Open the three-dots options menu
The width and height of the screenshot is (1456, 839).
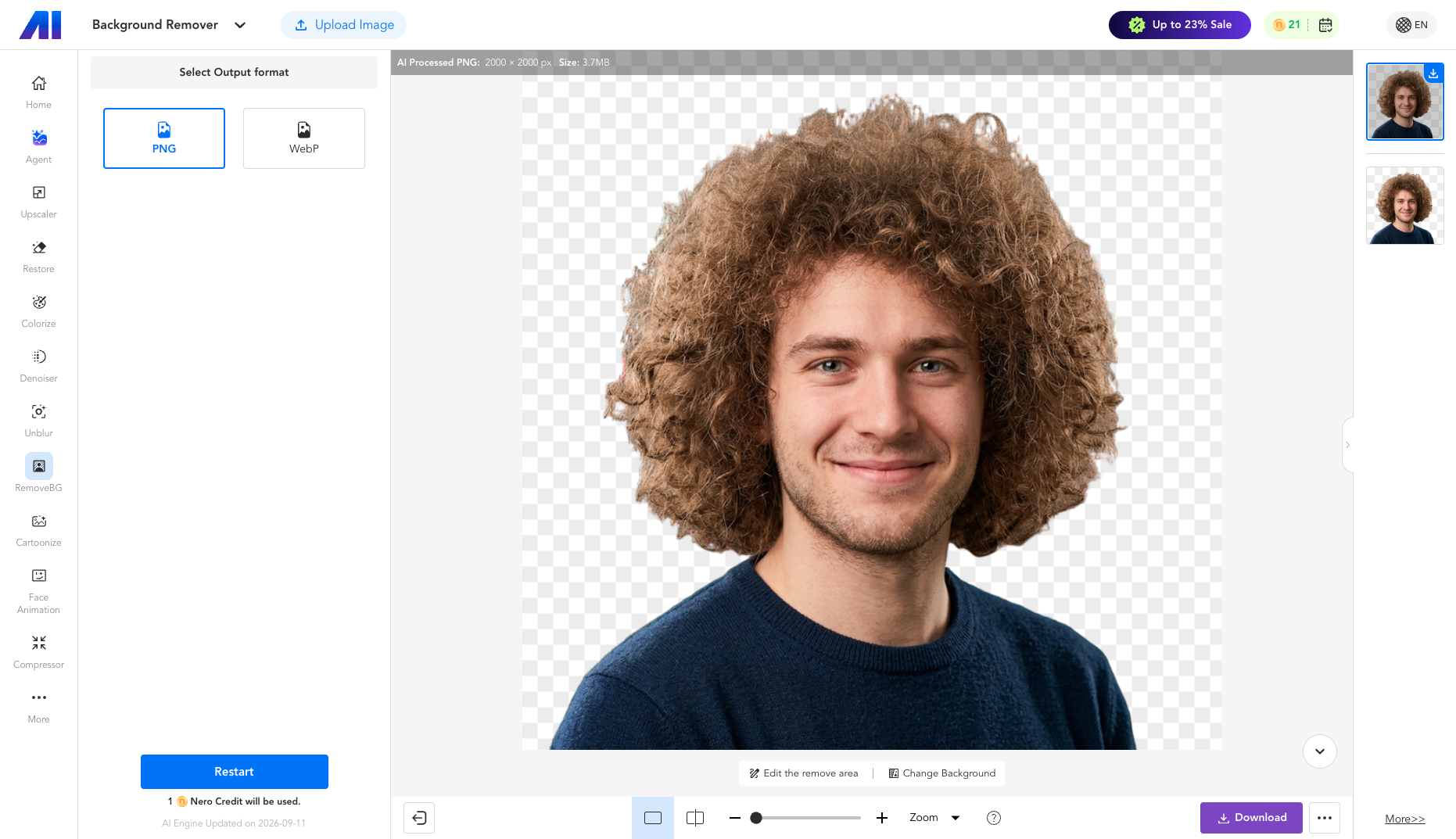[x=1325, y=818]
